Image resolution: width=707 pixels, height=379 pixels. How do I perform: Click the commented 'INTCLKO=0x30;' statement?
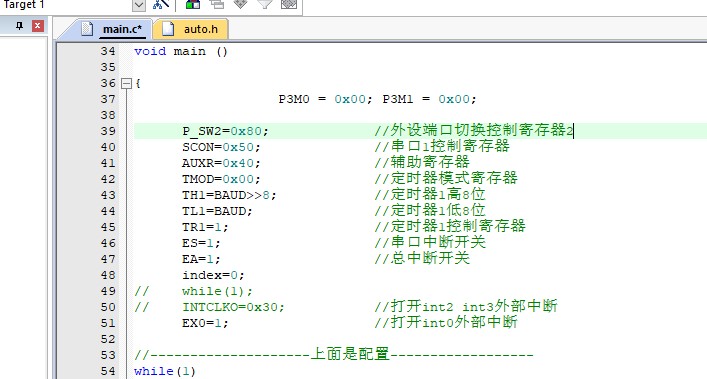[x=234, y=307]
